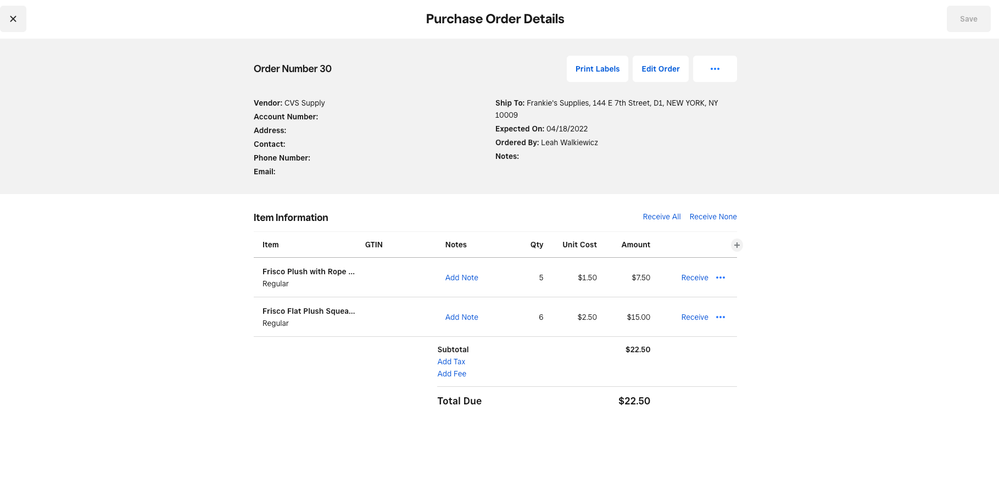This screenshot has height=493, width=999.
Task: Select the Frisco Plush with Rope item name
Action: 308,271
